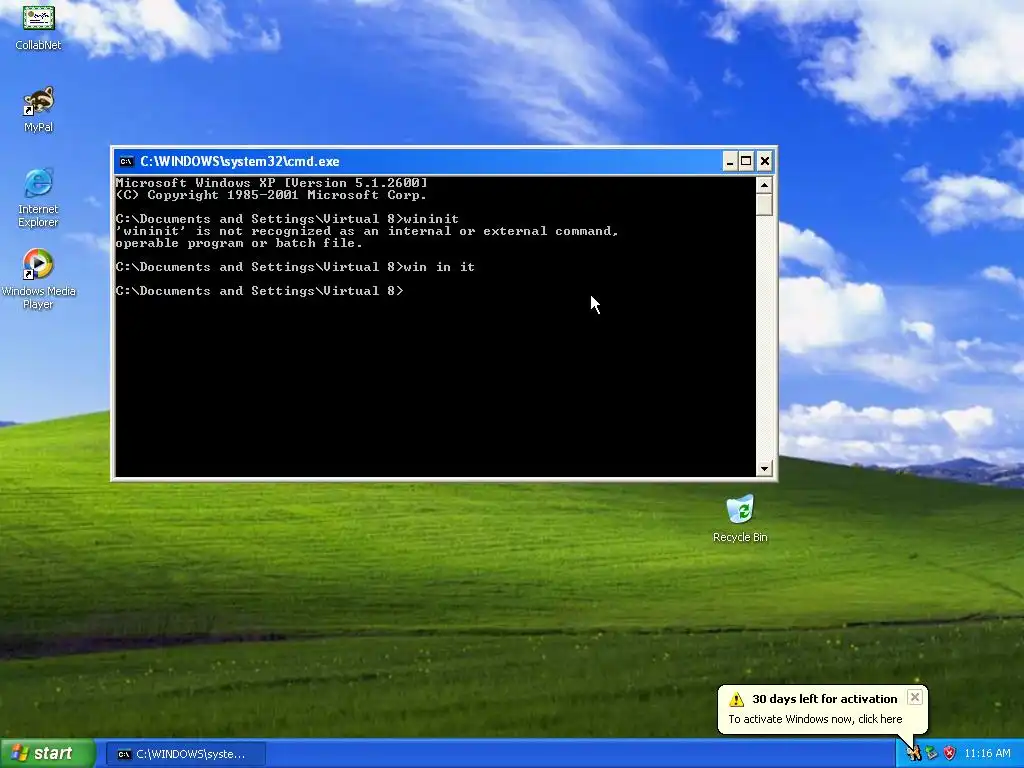The width and height of the screenshot is (1024, 768).
Task: Click 'Microsoft Windows XP [Version 5.1.2600]' line
Action: click(272, 183)
